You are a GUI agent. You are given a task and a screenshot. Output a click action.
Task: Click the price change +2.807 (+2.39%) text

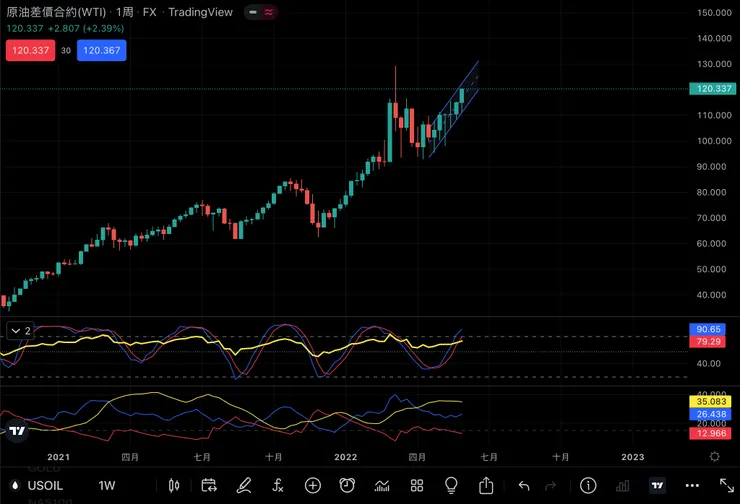[86, 28]
